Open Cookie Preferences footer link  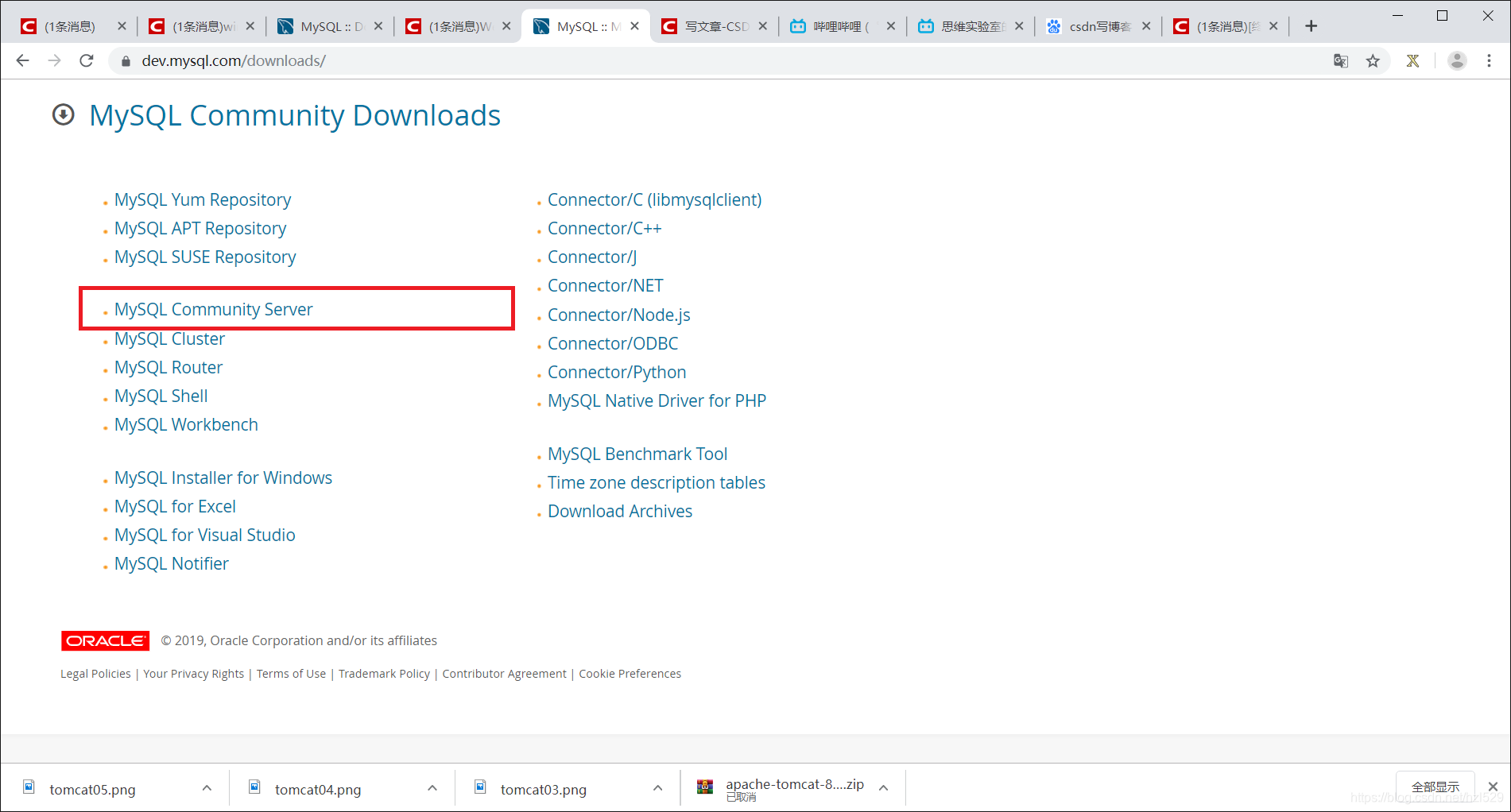(x=630, y=674)
